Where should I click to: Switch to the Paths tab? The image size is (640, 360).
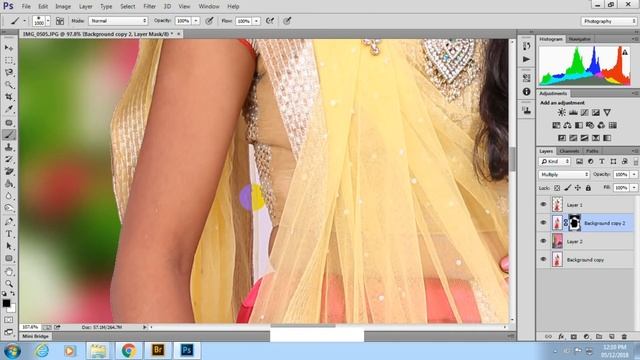[x=592, y=151]
